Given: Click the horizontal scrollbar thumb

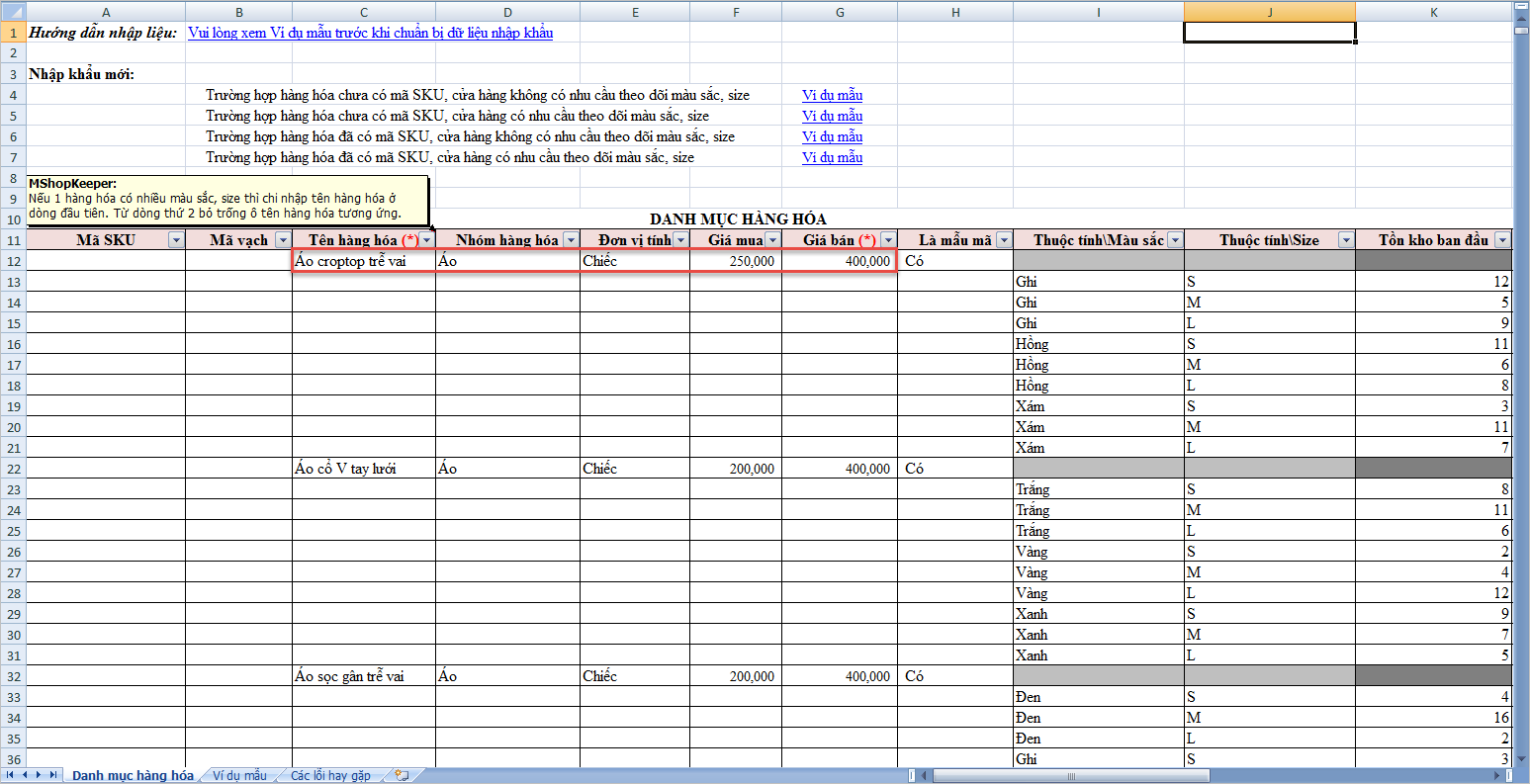Looking at the screenshot, I should pos(1070,776).
